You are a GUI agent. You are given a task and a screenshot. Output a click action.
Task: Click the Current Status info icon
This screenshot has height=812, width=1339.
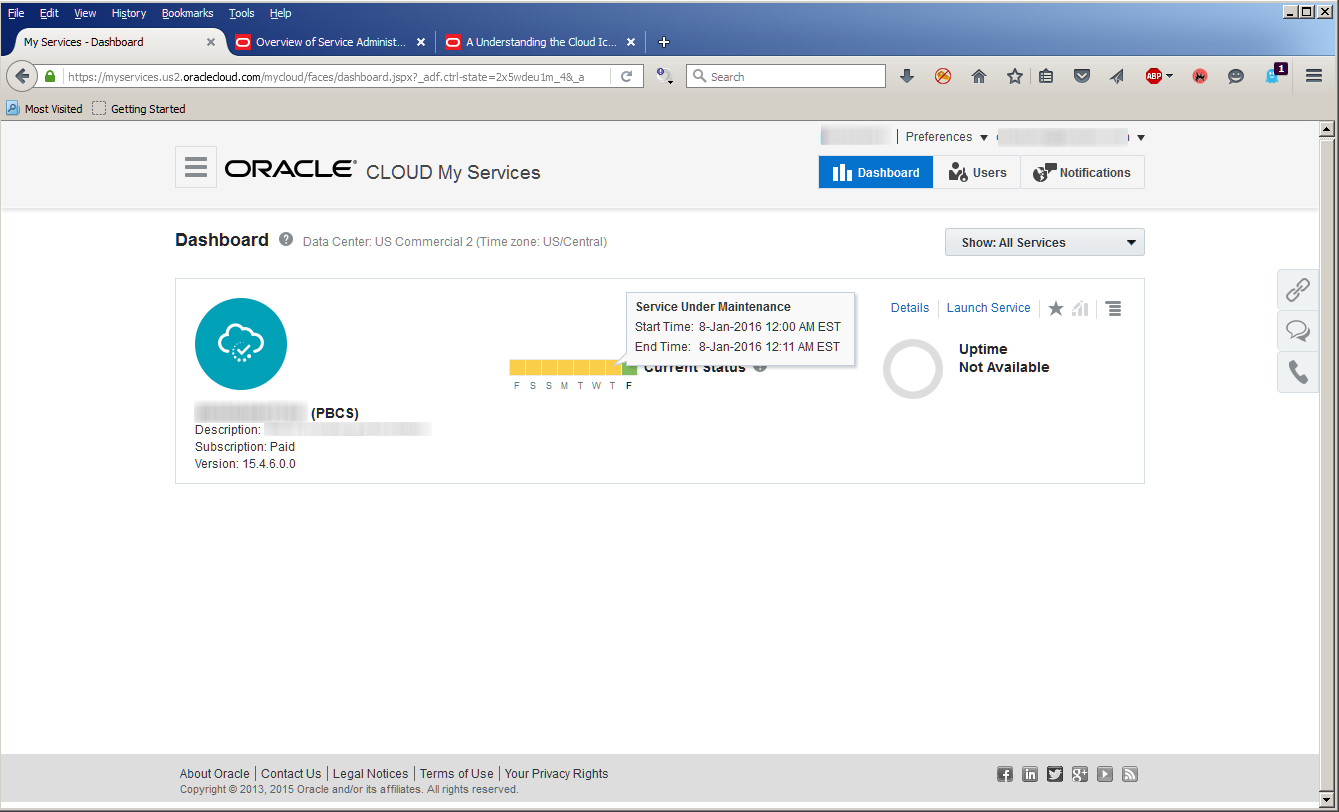point(760,367)
